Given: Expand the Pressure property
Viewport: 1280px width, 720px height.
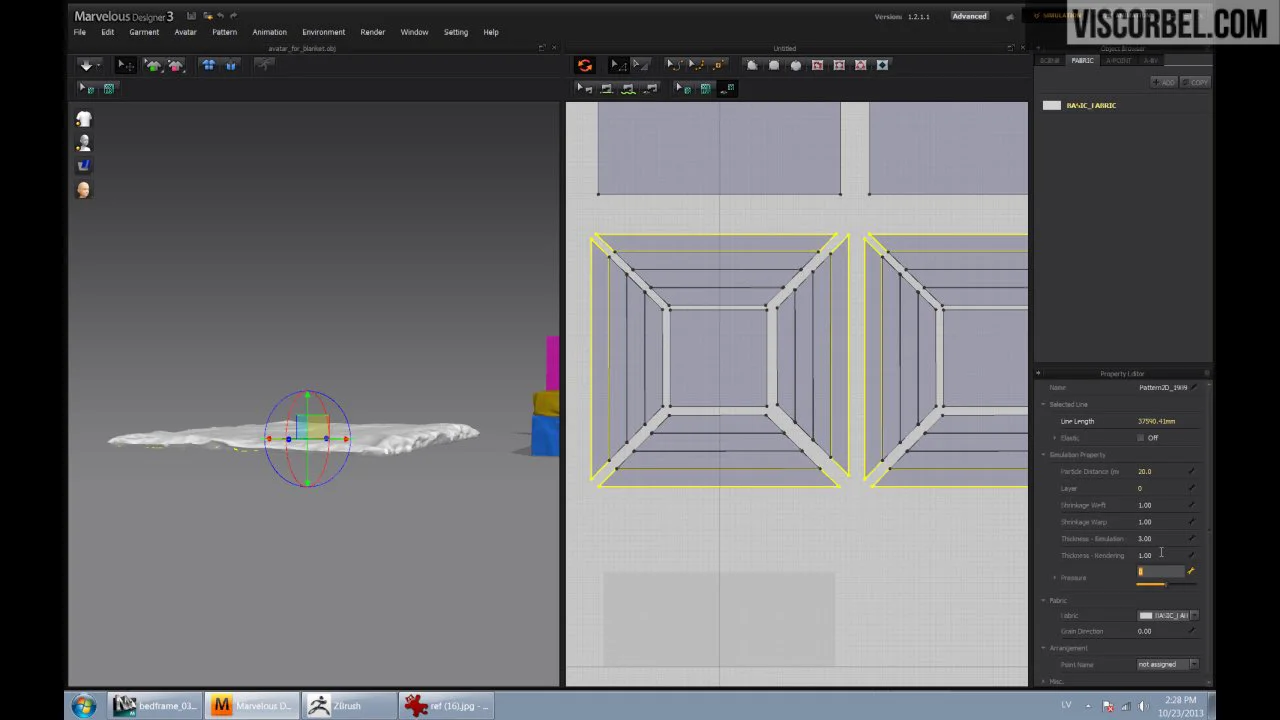Looking at the screenshot, I should coord(1054,578).
